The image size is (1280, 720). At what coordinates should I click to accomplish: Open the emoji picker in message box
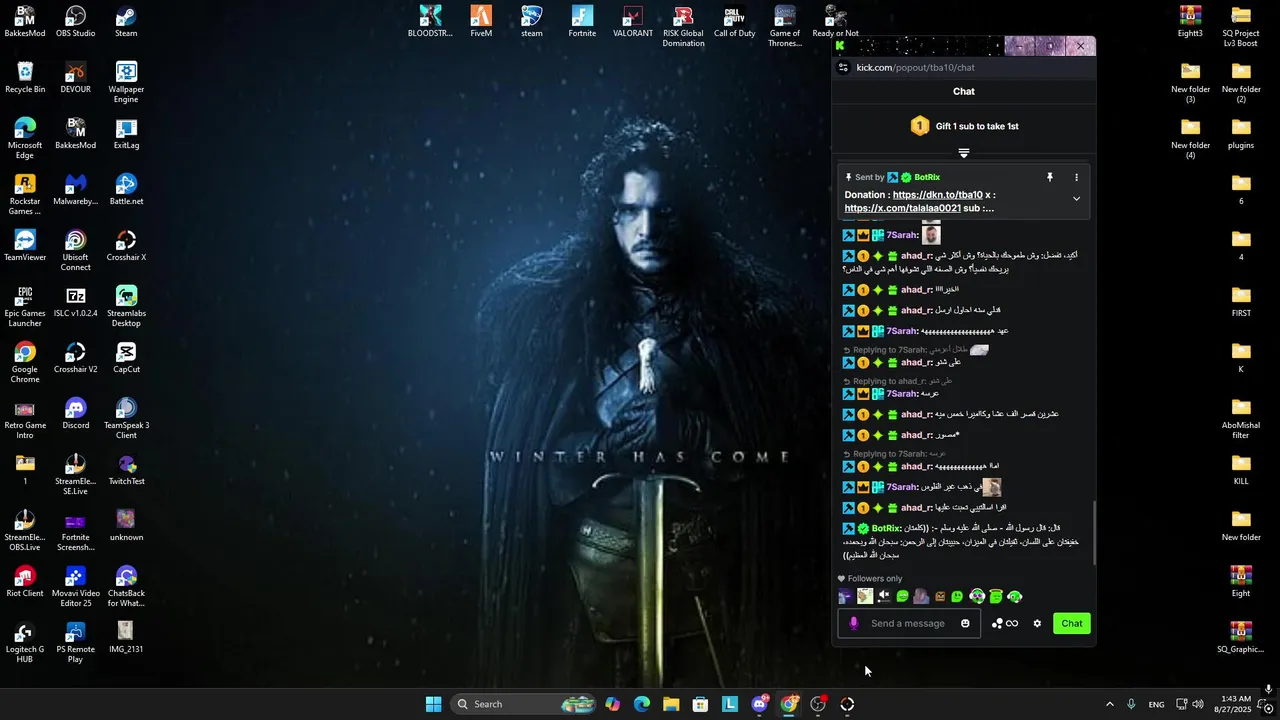click(x=965, y=623)
